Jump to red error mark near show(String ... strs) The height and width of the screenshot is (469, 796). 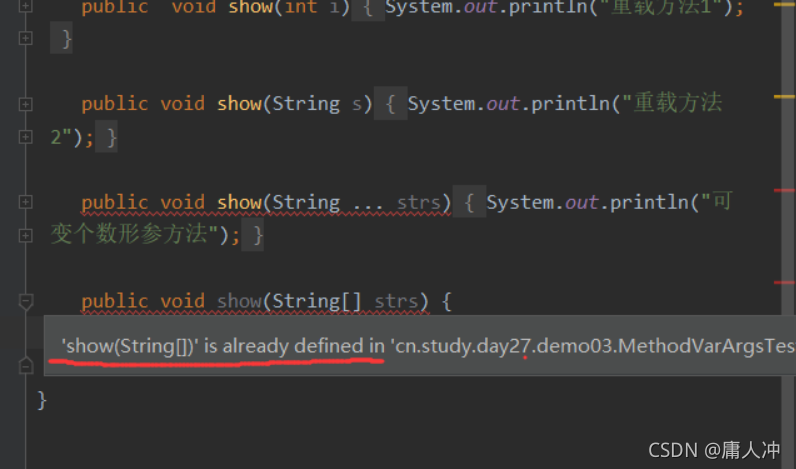pos(784,191)
